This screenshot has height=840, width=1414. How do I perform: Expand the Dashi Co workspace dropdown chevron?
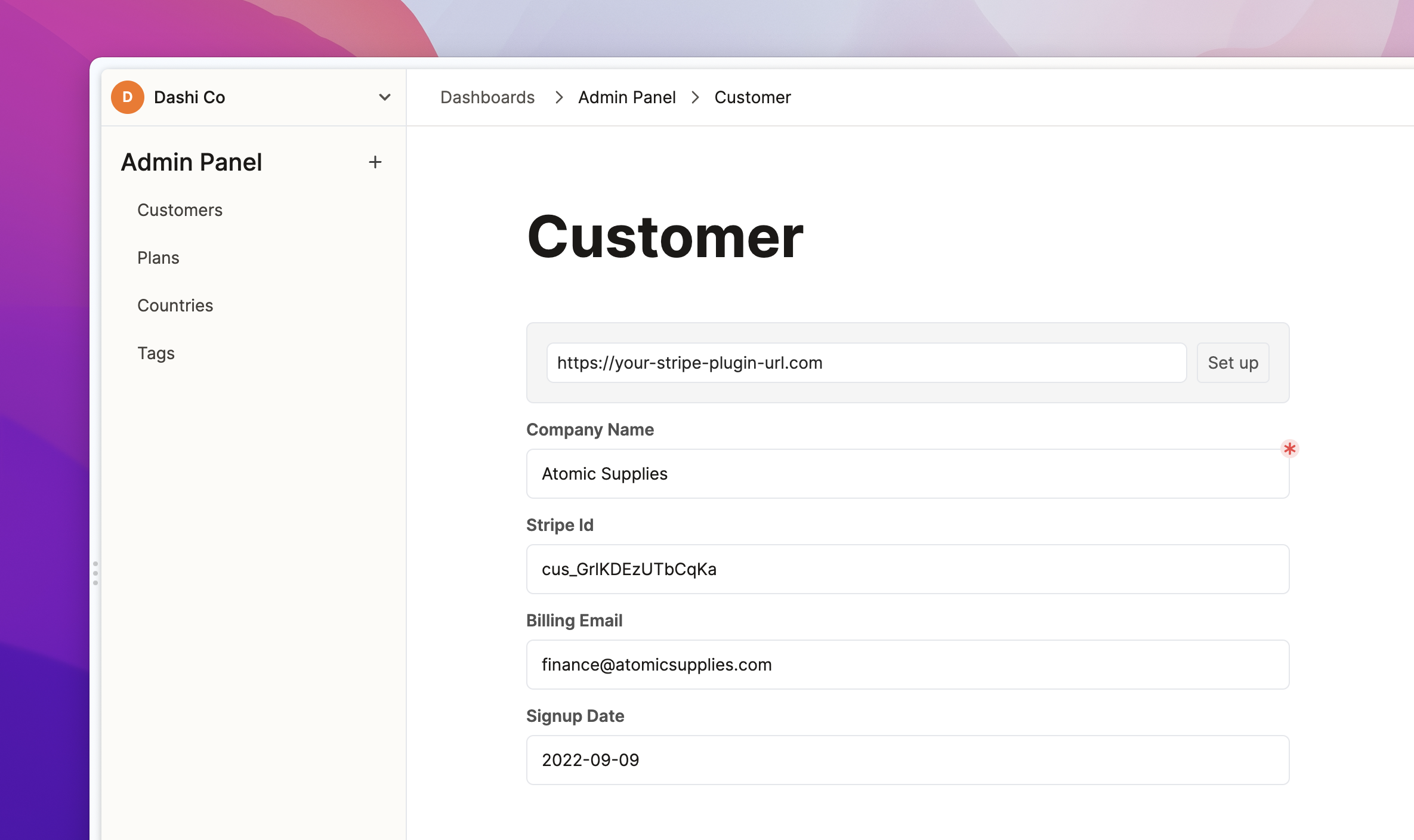point(385,97)
